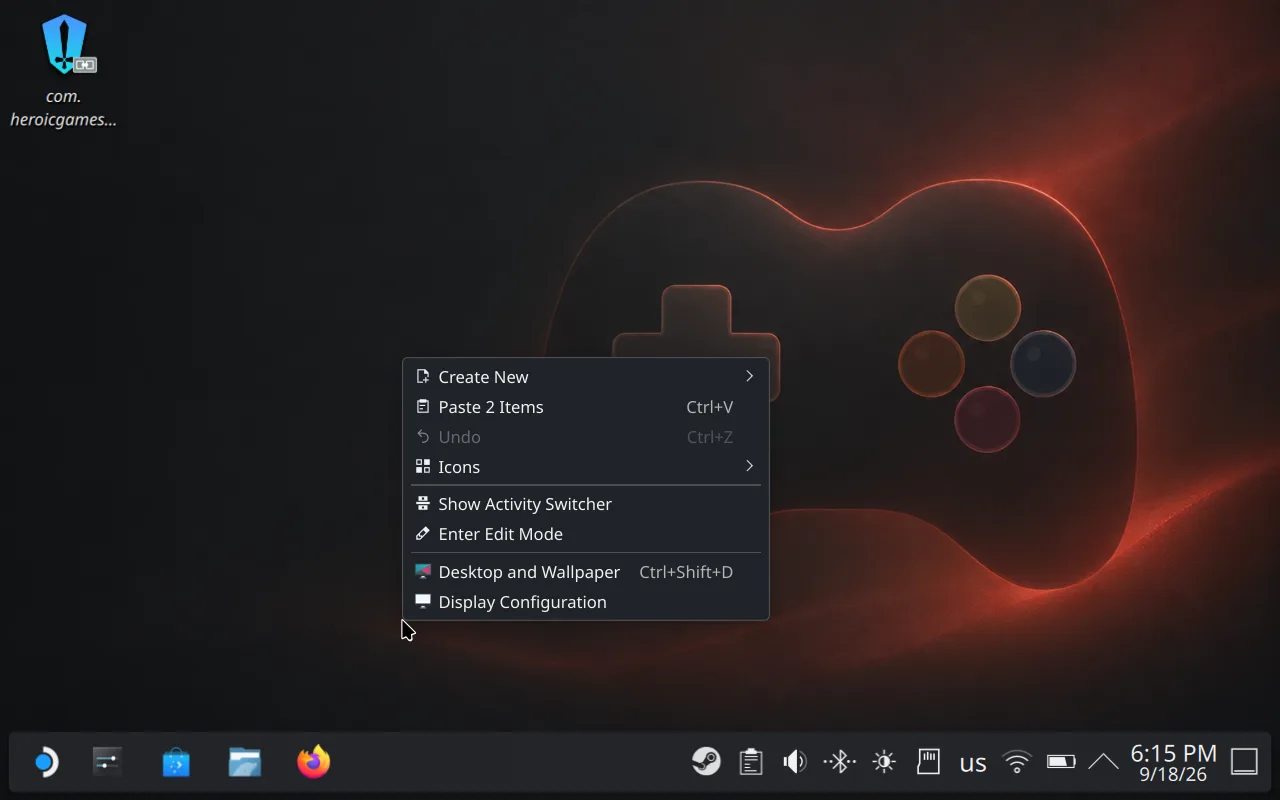Screen dimensions: 1280x800
Task: Launch System Settings from the taskbar
Action: tap(107, 763)
